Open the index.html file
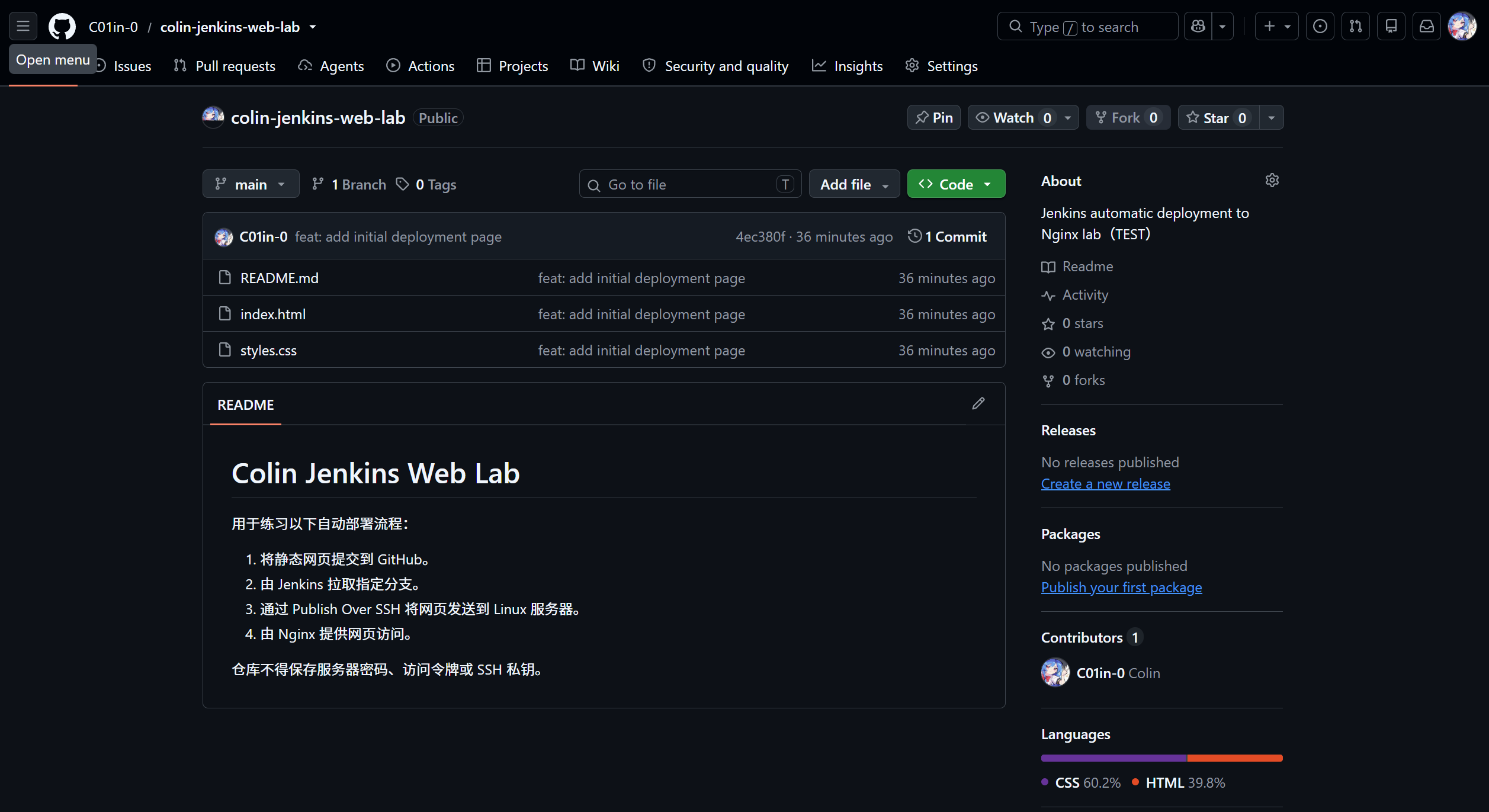Screen dimensions: 1489x812 tap(273, 314)
